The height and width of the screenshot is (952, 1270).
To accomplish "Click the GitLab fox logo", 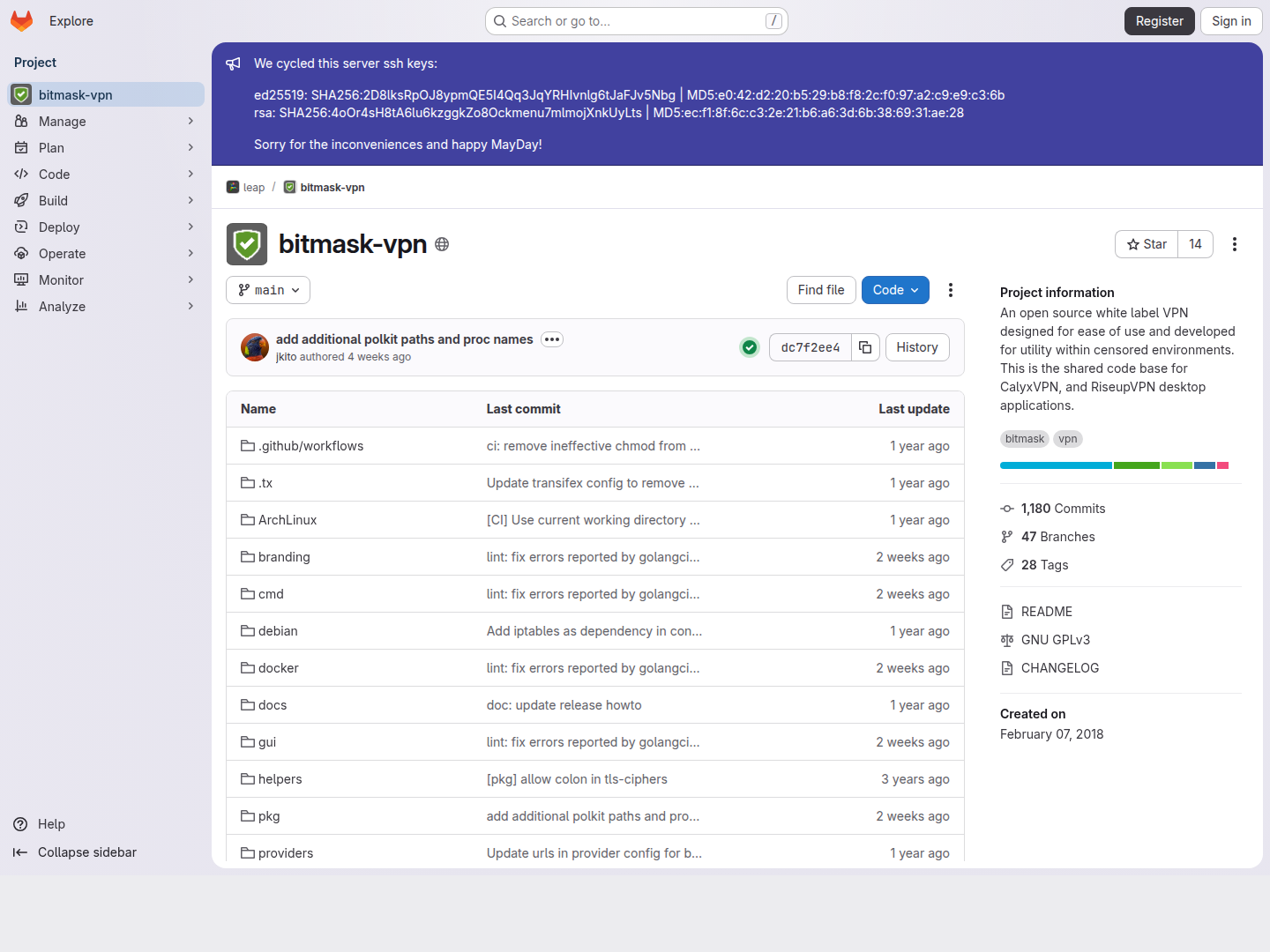I will (x=22, y=21).
